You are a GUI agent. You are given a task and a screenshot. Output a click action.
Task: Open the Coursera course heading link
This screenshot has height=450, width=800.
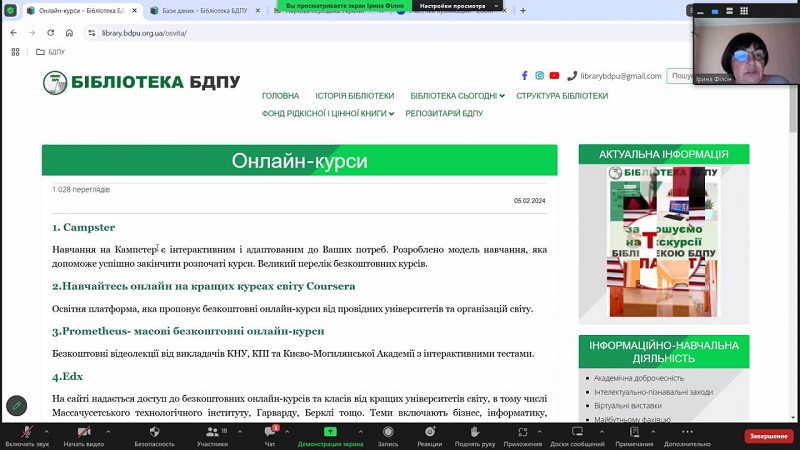point(204,286)
